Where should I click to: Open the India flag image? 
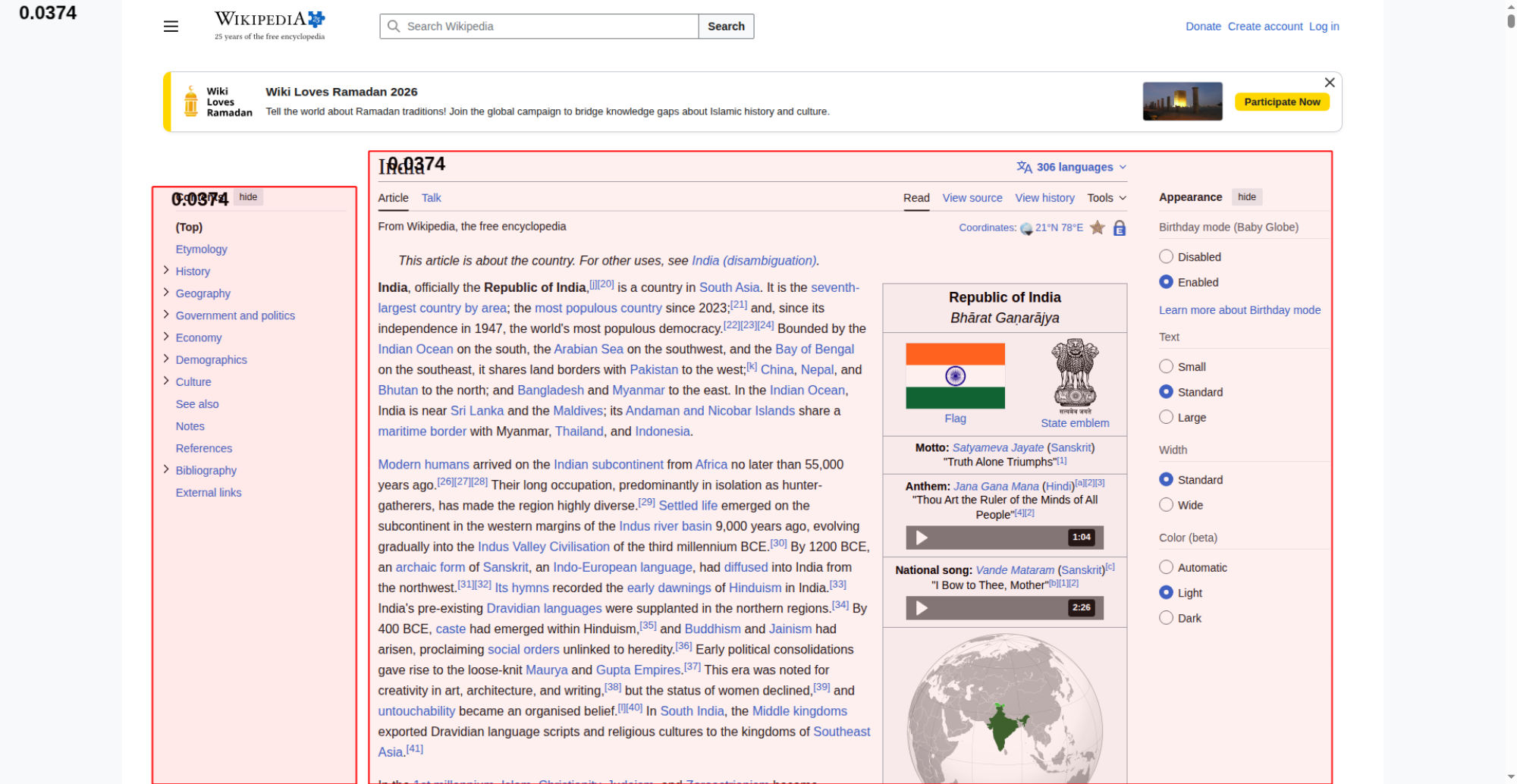point(955,376)
